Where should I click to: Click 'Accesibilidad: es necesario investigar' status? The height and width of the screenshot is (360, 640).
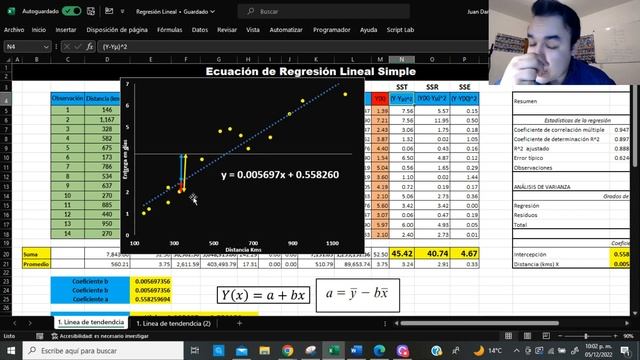click(100, 336)
